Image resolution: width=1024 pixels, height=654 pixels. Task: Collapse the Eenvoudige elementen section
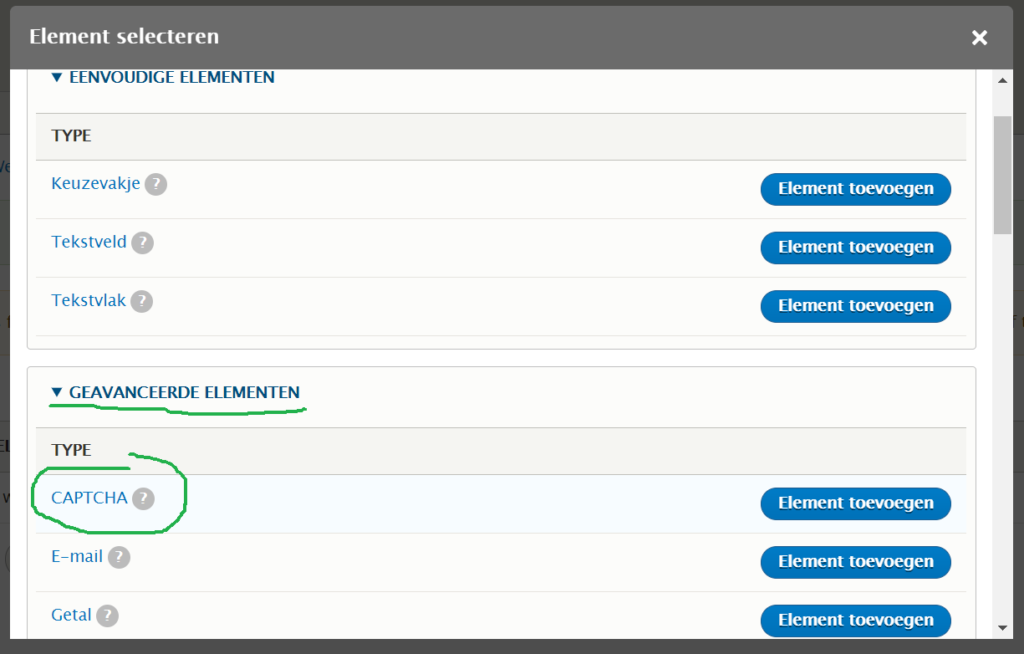(x=162, y=77)
